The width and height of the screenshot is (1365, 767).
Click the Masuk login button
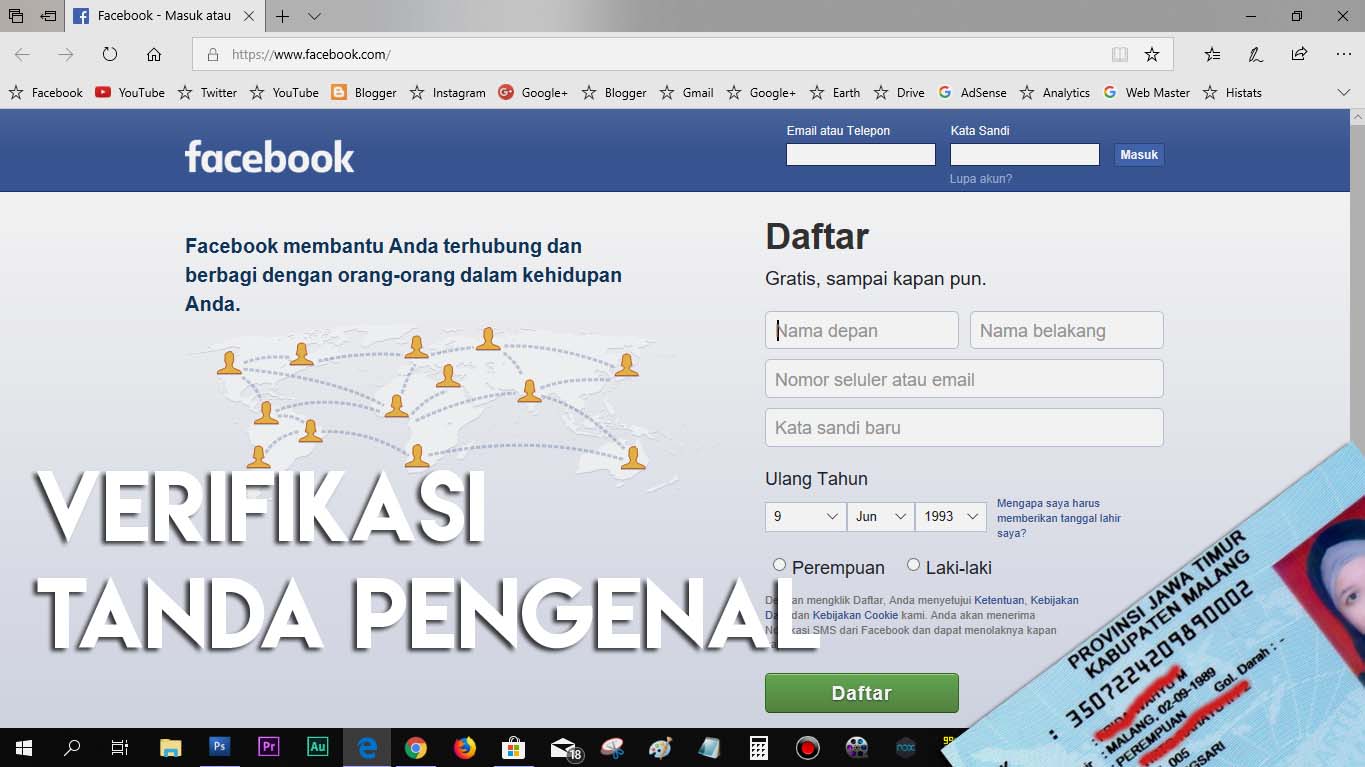(1139, 155)
